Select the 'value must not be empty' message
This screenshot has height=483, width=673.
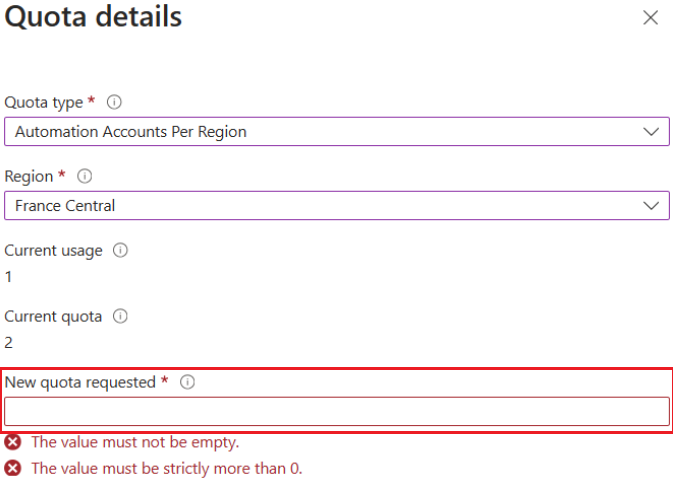(135, 442)
